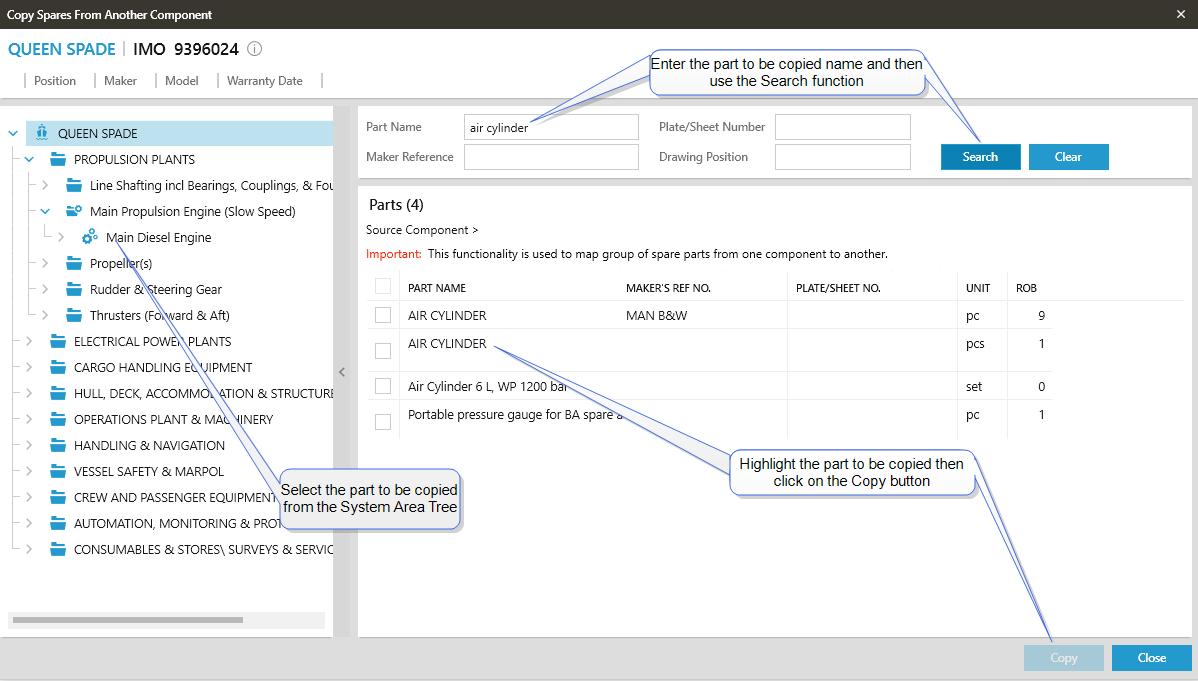Click the Main Diesel Engine gears icon
1198x681 pixels.
pos(90,236)
